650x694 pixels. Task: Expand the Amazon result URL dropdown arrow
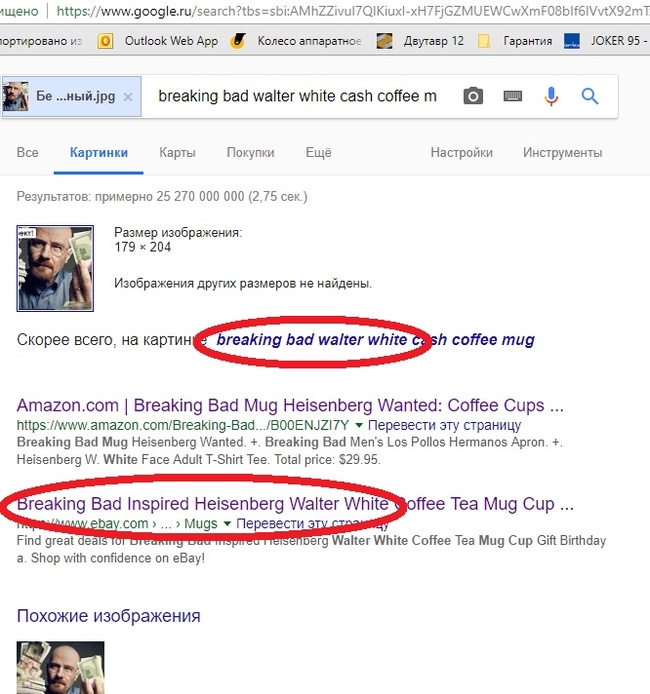[359, 425]
